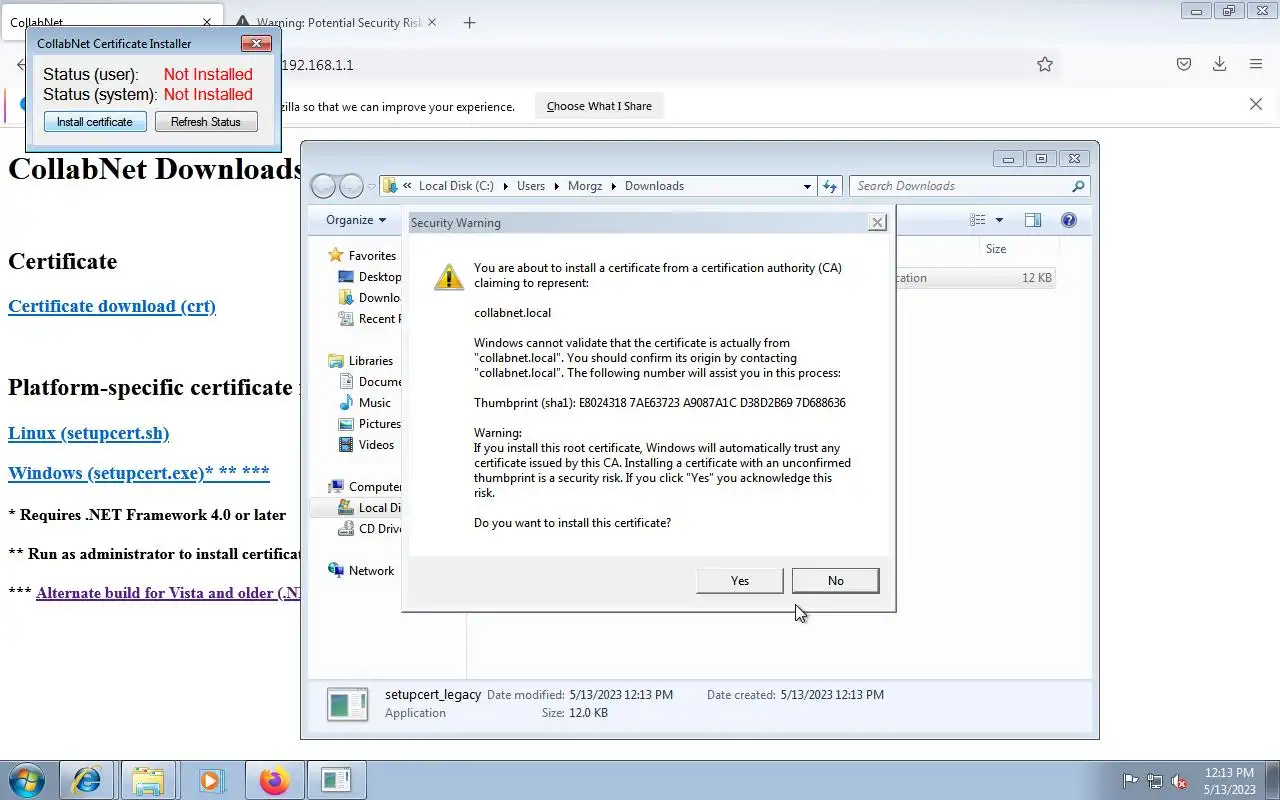Open taskbar clock and date

[x=1229, y=781]
